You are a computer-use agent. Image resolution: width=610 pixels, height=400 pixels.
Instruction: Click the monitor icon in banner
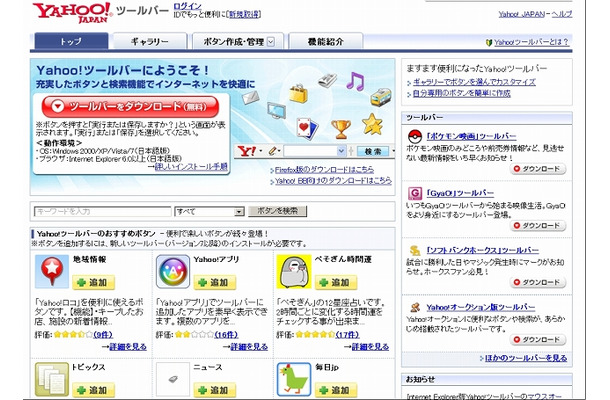tap(277, 110)
